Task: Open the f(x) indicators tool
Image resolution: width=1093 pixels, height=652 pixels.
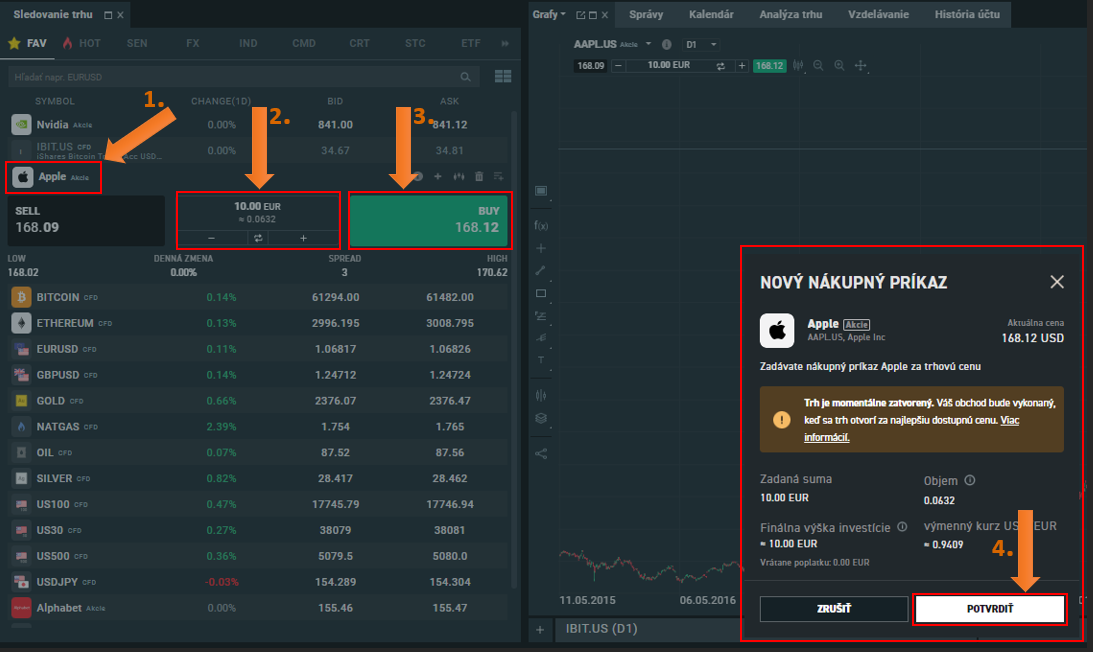Action: tap(541, 225)
